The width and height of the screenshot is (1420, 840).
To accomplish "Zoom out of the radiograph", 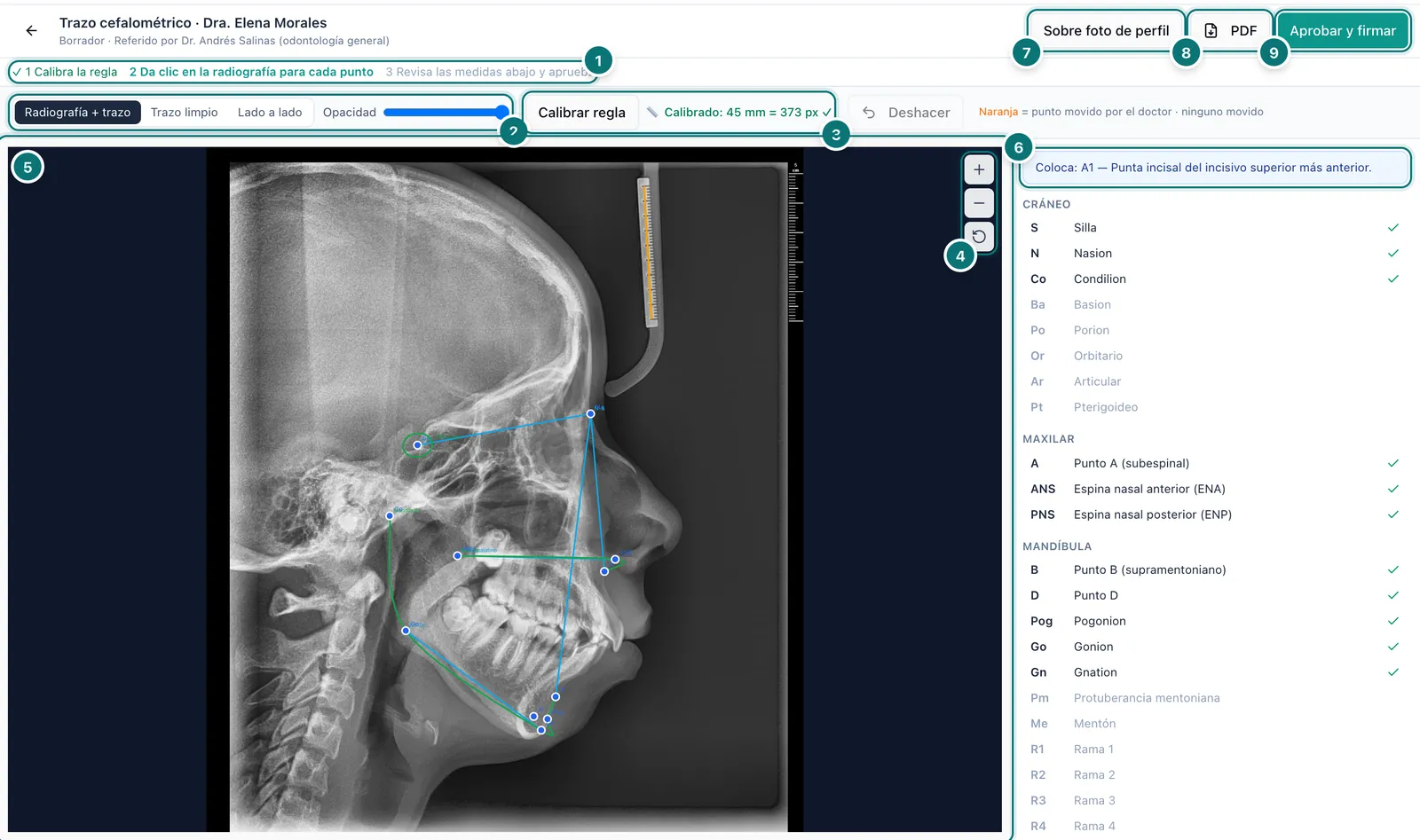I will [979, 203].
